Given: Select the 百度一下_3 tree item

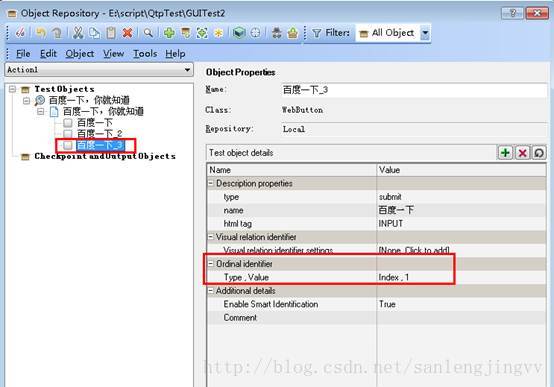Looking at the screenshot, I should (x=100, y=145).
